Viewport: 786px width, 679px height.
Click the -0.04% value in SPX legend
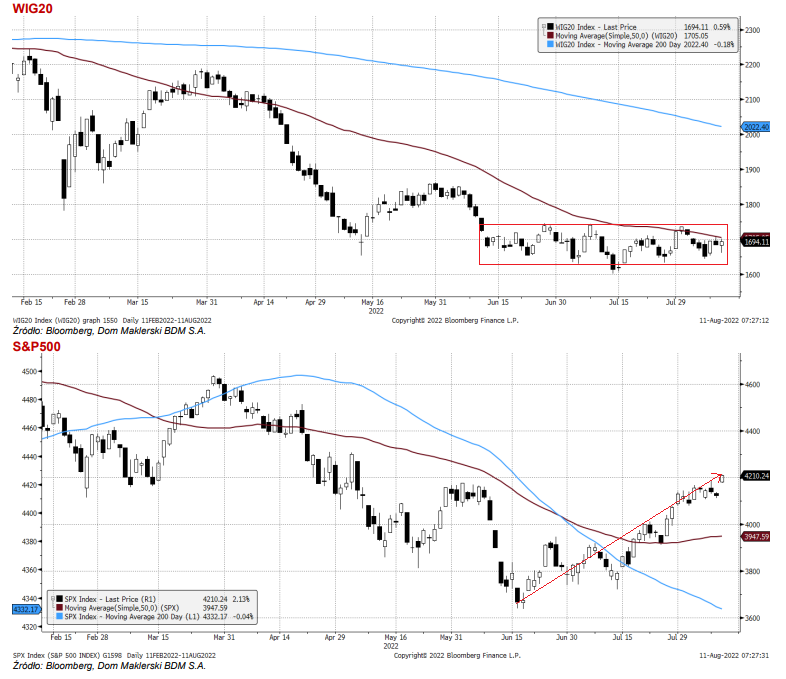point(243,616)
